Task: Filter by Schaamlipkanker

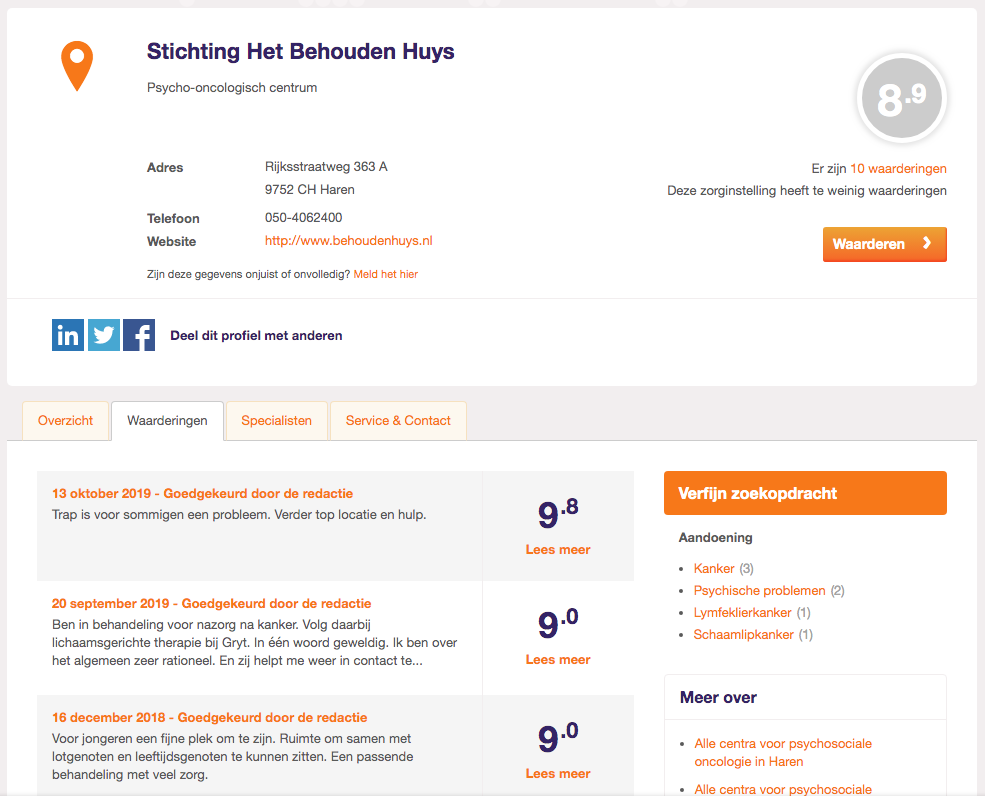Action: click(x=743, y=635)
